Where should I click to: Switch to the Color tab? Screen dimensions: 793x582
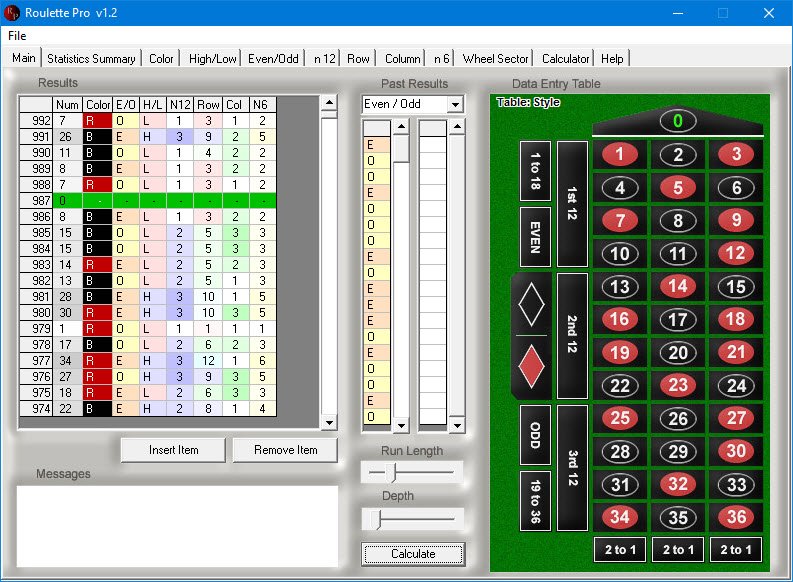(x=161, y=59)
